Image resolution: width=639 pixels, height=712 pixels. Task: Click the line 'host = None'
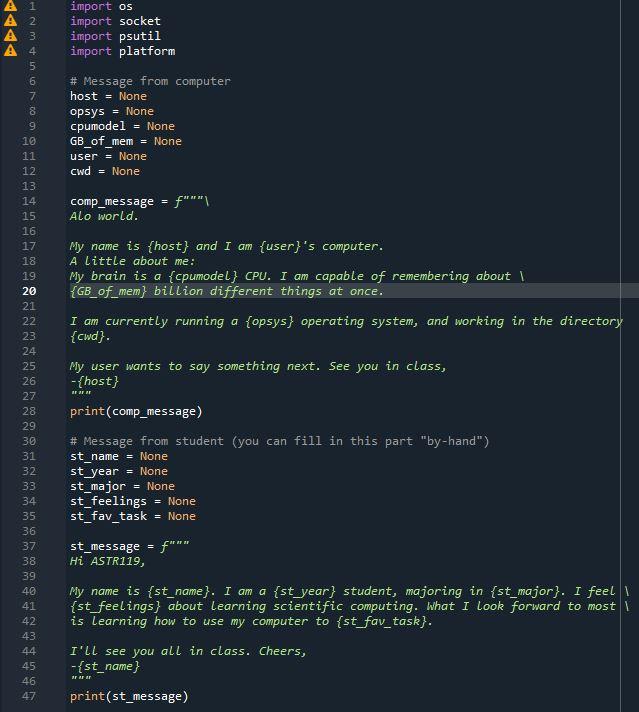tap(108, 96)
